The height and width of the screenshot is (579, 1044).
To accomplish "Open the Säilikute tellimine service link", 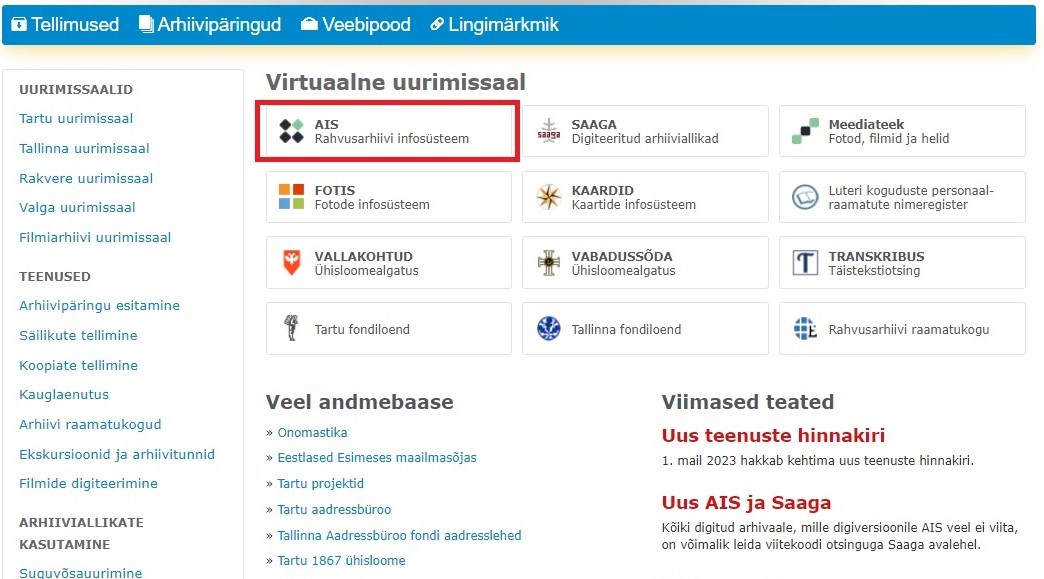I will (78, 336).
